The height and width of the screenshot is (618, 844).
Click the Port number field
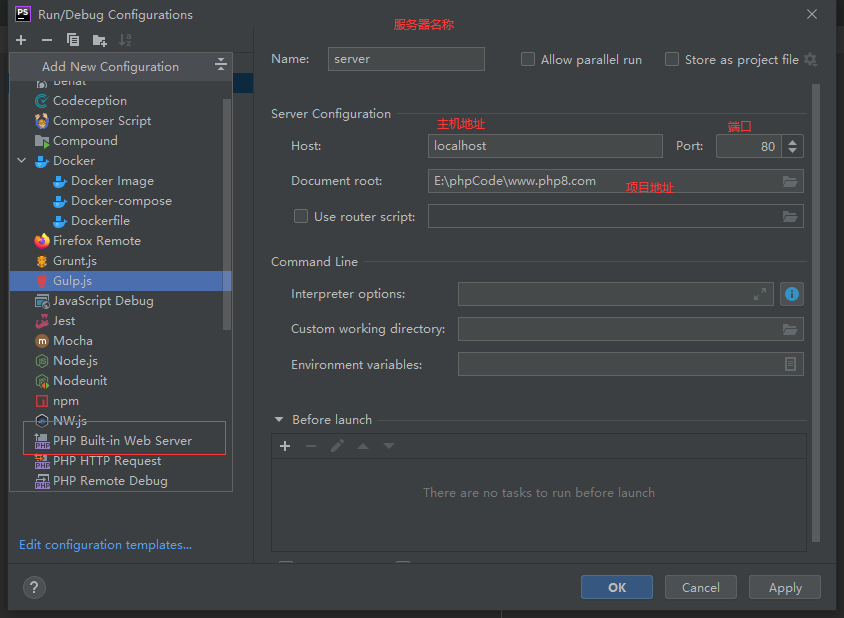(x=748, y=146)
